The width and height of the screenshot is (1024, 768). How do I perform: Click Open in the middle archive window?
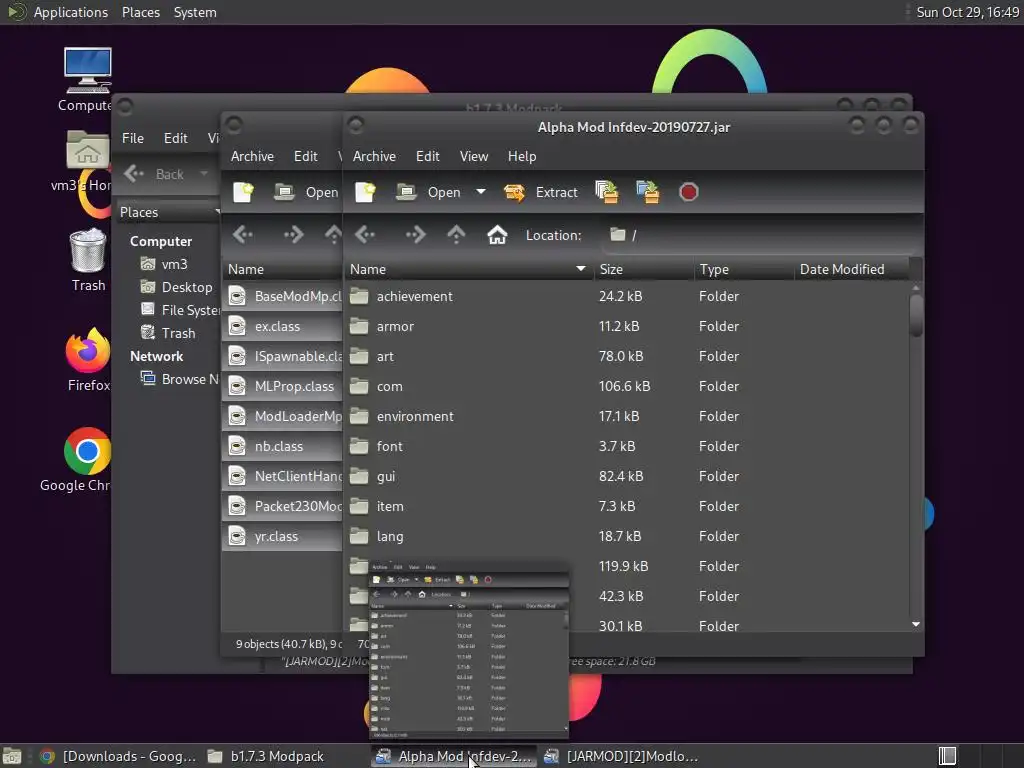tap(307, 192)
